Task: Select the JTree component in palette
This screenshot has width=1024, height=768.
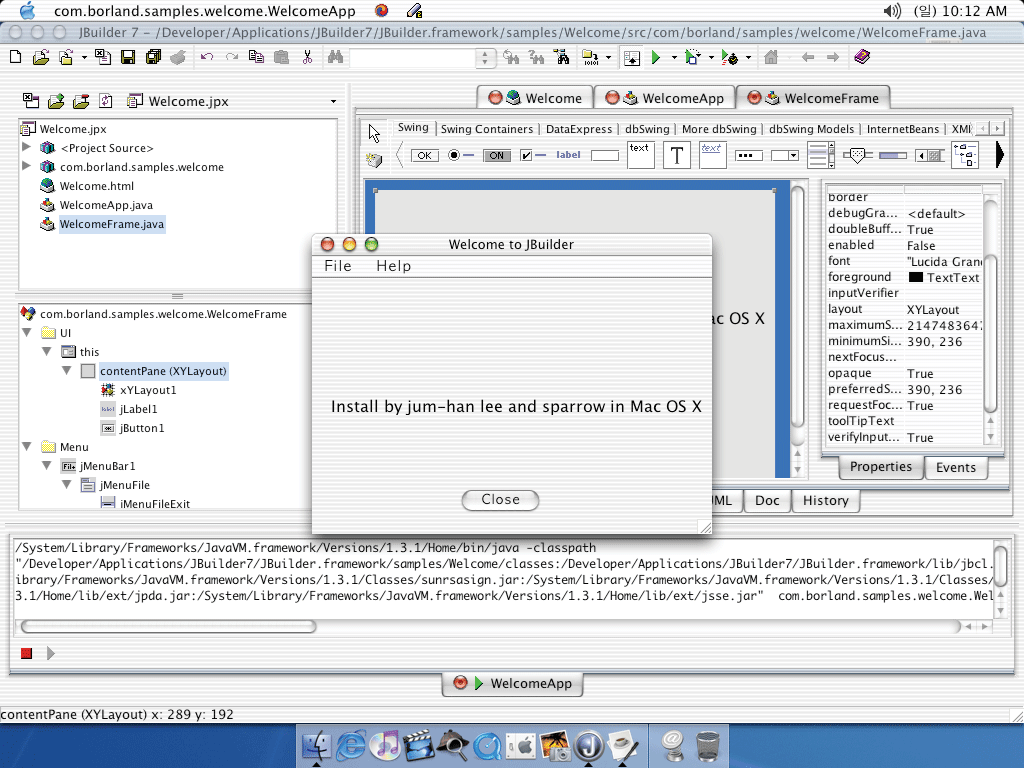Action: tap(965, 155)
